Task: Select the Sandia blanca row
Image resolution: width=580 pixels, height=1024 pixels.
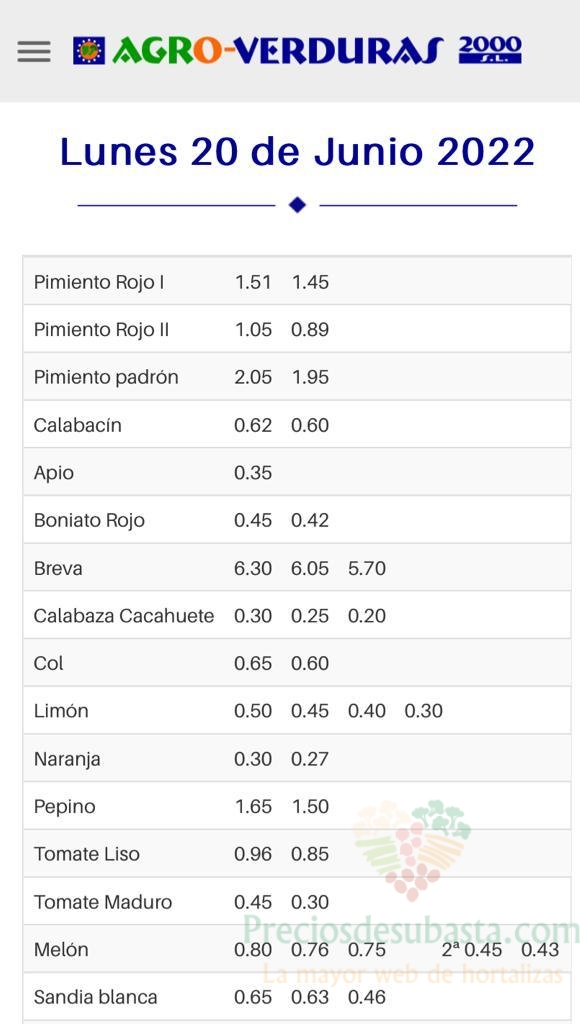Action: click(x=297, y=997)
